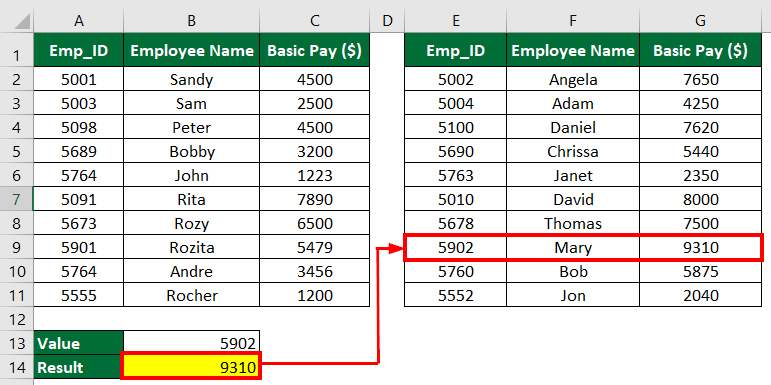Select the Rozy cell
The width and height of the screenshot is (771, 385).
tap(192, 224)
